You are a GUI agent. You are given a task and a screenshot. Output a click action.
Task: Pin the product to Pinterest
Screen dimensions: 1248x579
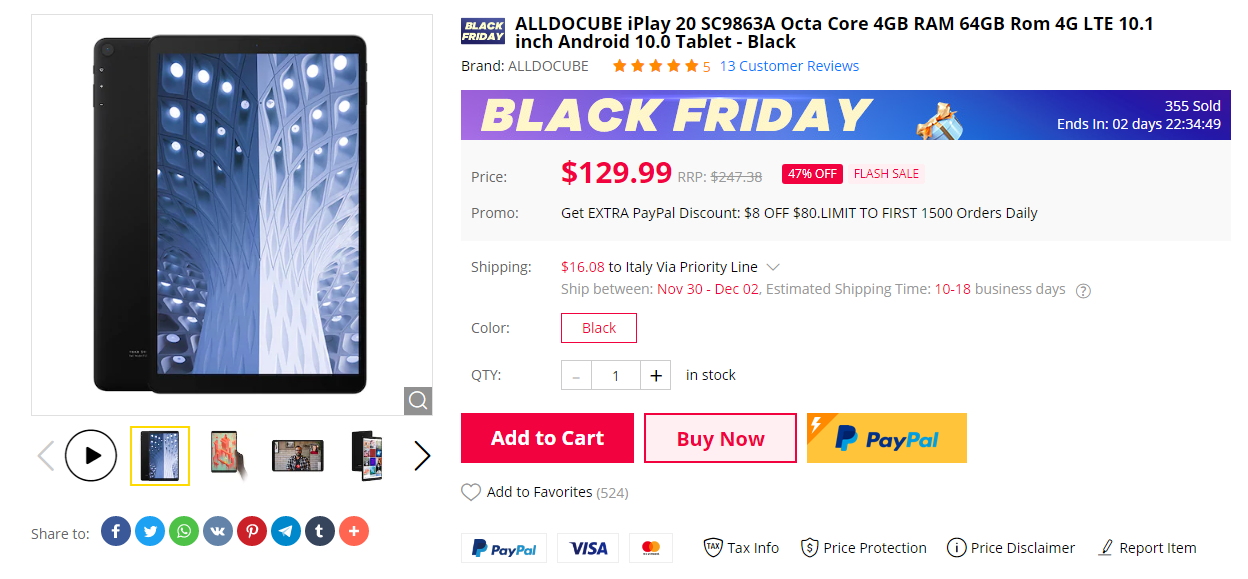[252, 531]
